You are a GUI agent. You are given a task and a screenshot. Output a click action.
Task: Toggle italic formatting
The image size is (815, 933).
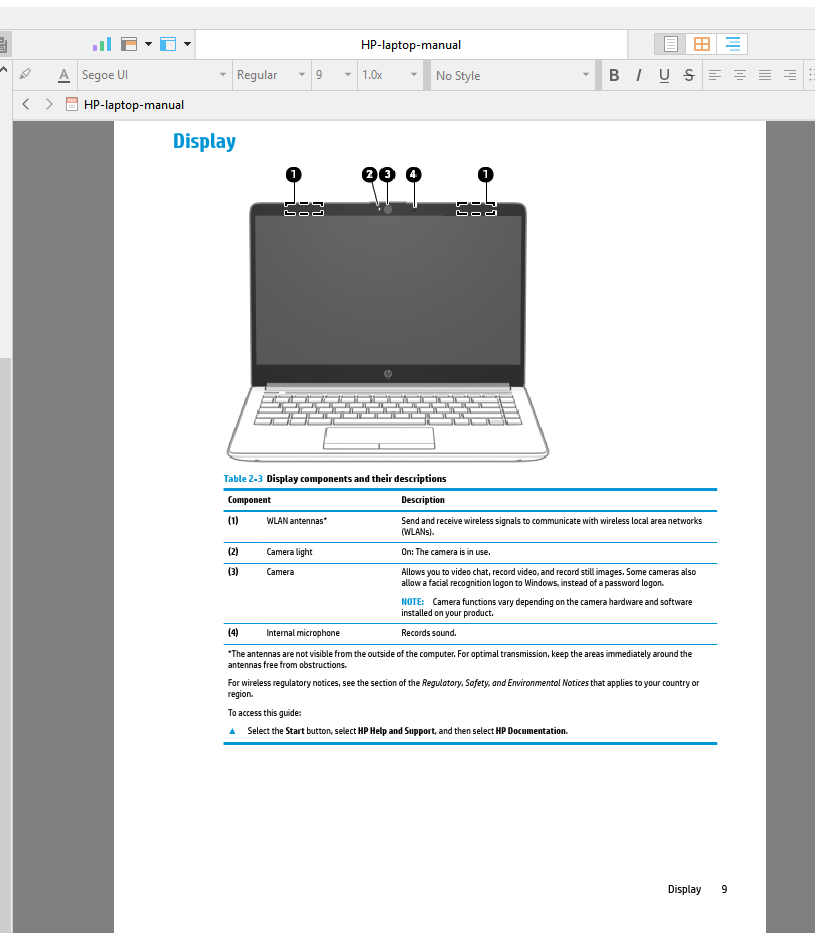639,75
